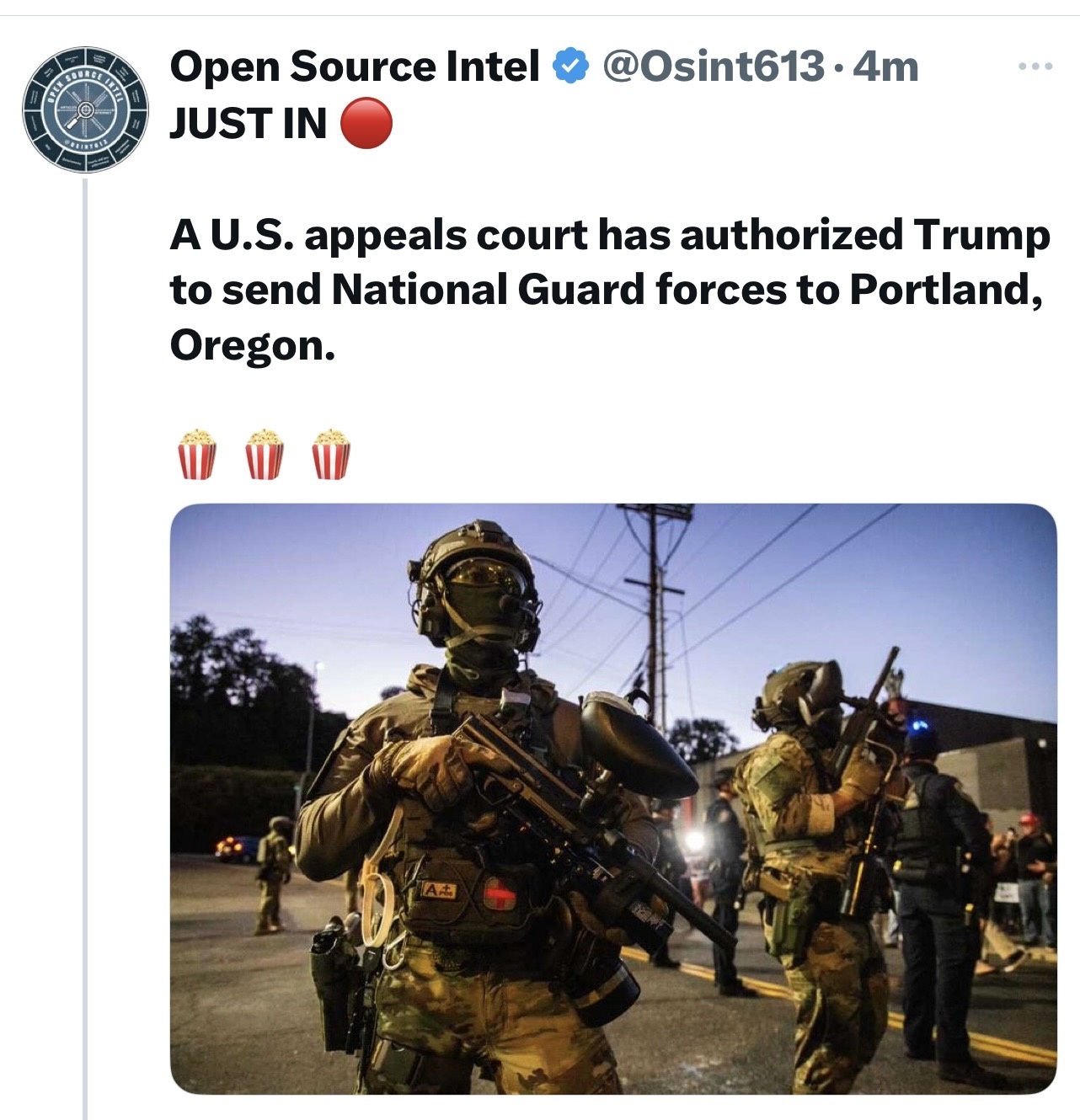Open the Open Source Intel display name
This screenshot has width=1080, height=1120.
tap(355, 67)
